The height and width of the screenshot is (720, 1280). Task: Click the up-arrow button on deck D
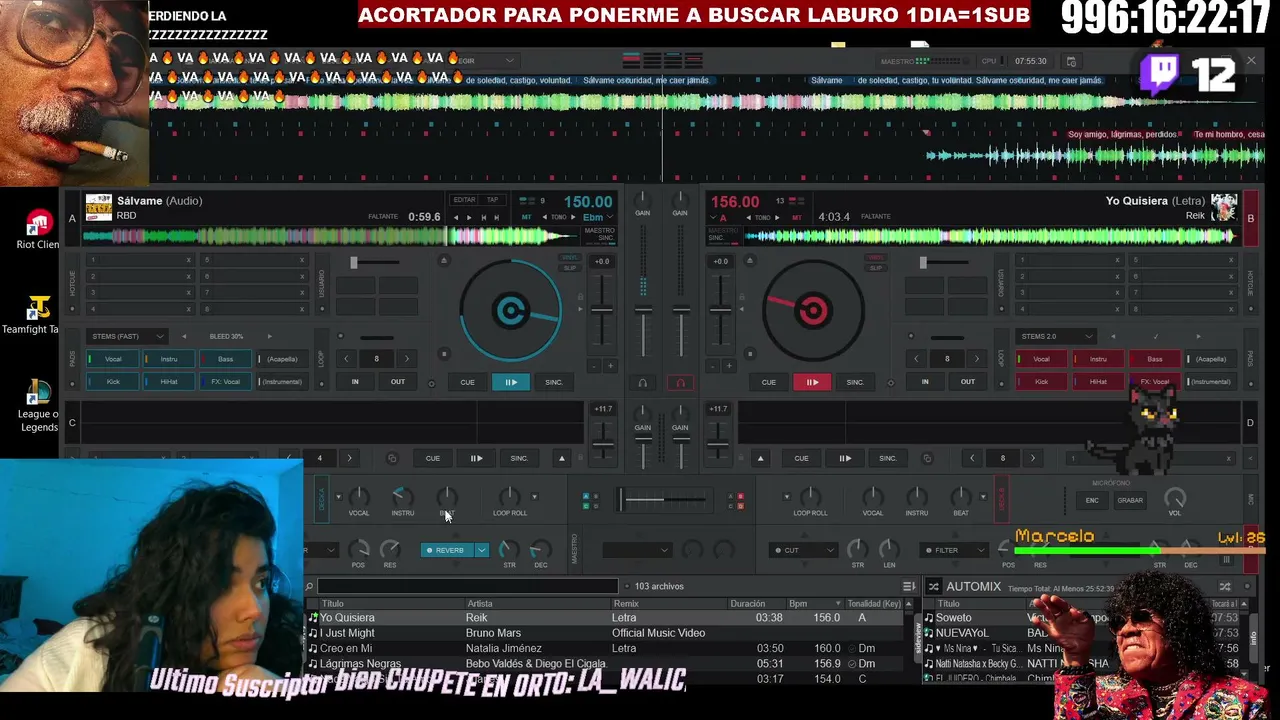(760, 458)
